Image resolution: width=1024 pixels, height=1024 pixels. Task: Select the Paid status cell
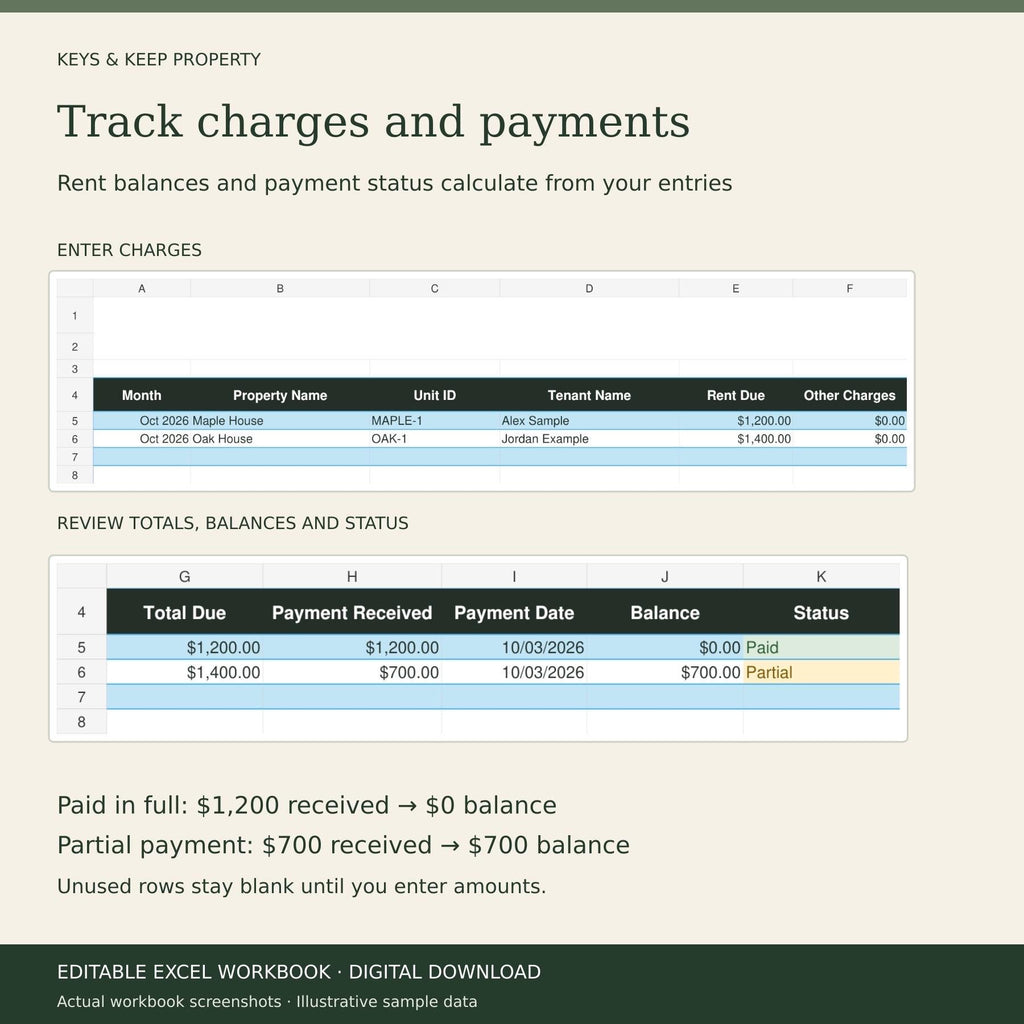[x=821, y=647]
